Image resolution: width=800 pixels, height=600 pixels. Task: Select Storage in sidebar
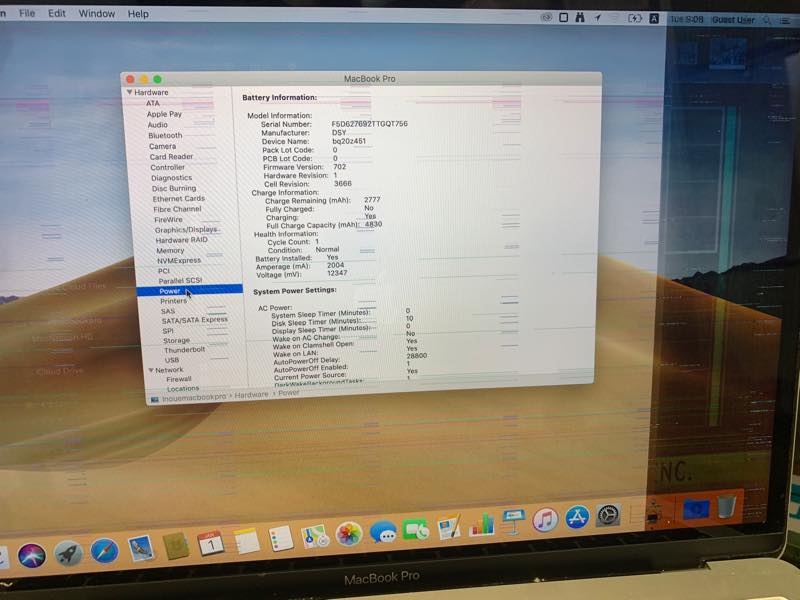click(177, 340)
